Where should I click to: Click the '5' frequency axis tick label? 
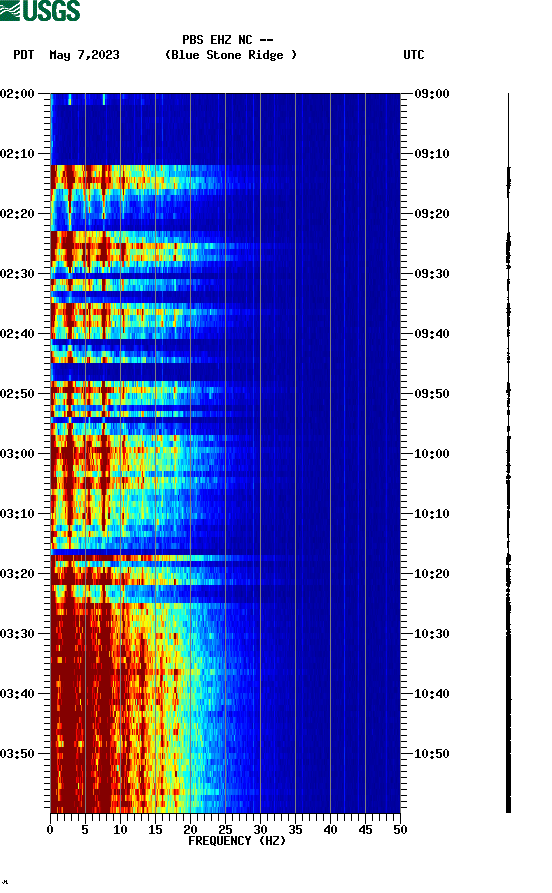pyautogui.click(x=85, y=830)
